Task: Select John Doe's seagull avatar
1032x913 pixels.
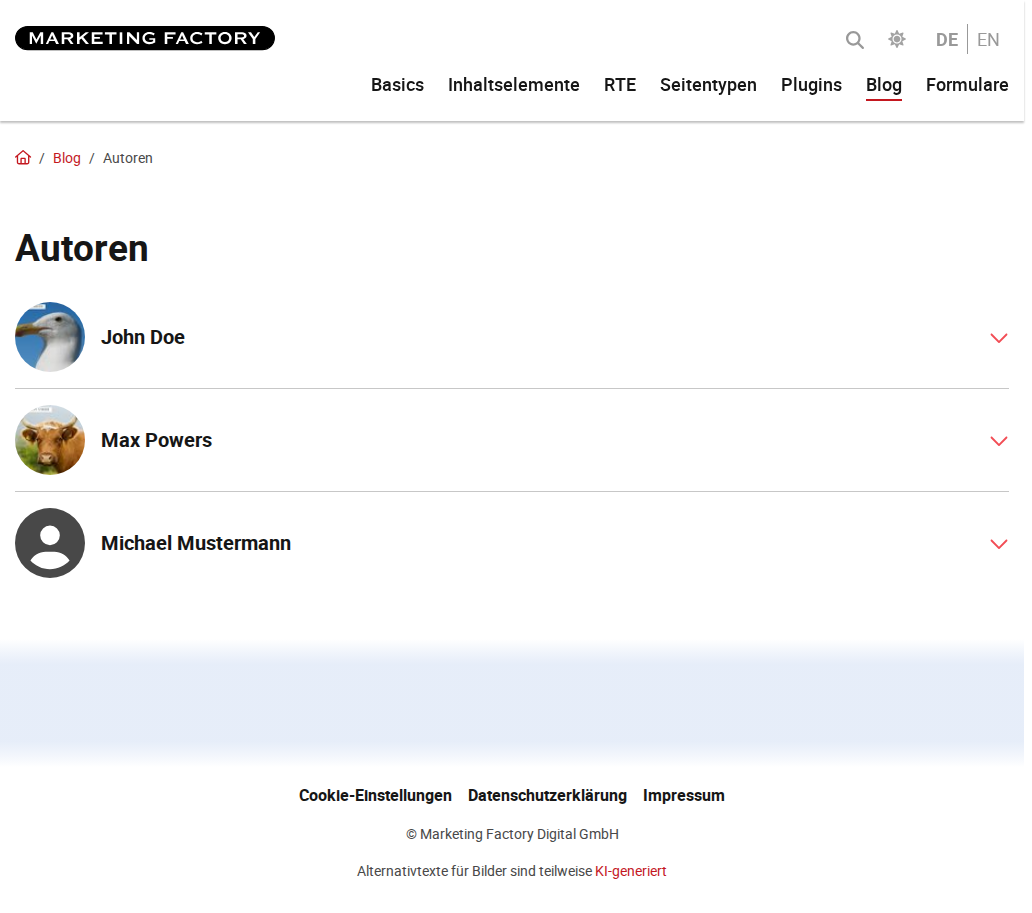Action: click(x=50, y=337)
